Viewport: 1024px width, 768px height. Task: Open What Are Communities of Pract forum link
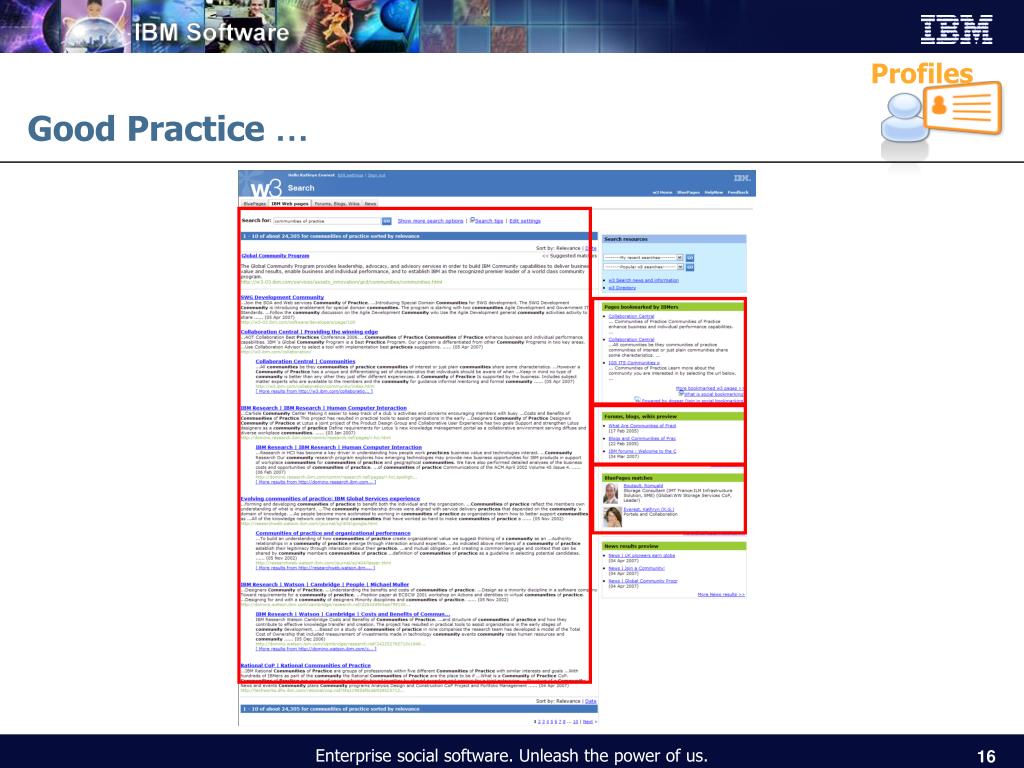click(x=642, y=426)
